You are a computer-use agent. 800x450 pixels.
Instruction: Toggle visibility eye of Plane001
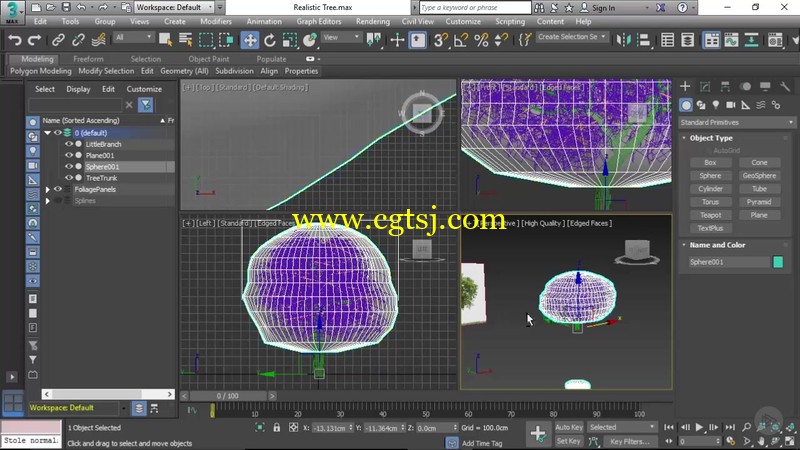point(68,155)
